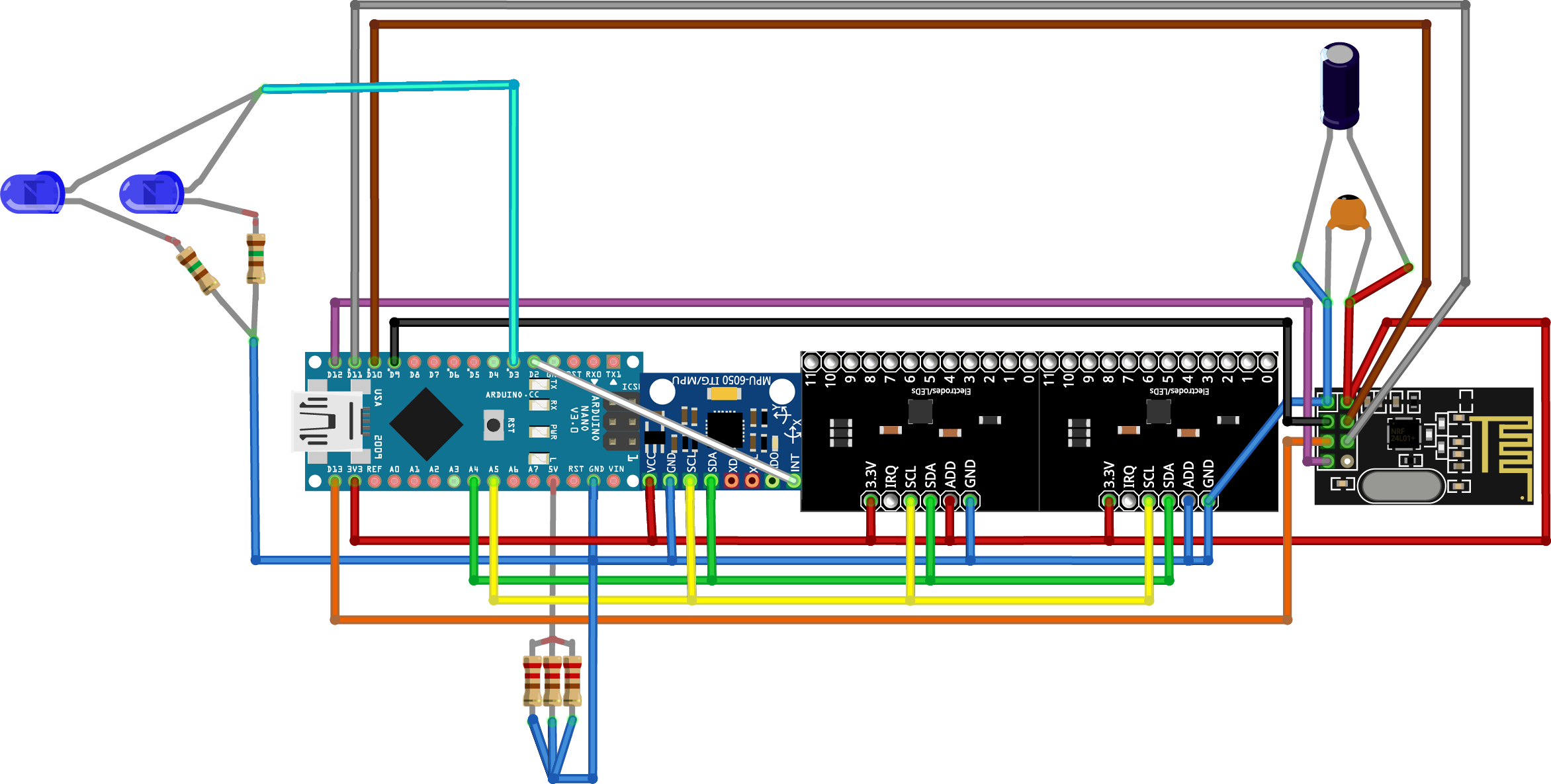Select the middle resistor of bottom trio

coord(552,680)
